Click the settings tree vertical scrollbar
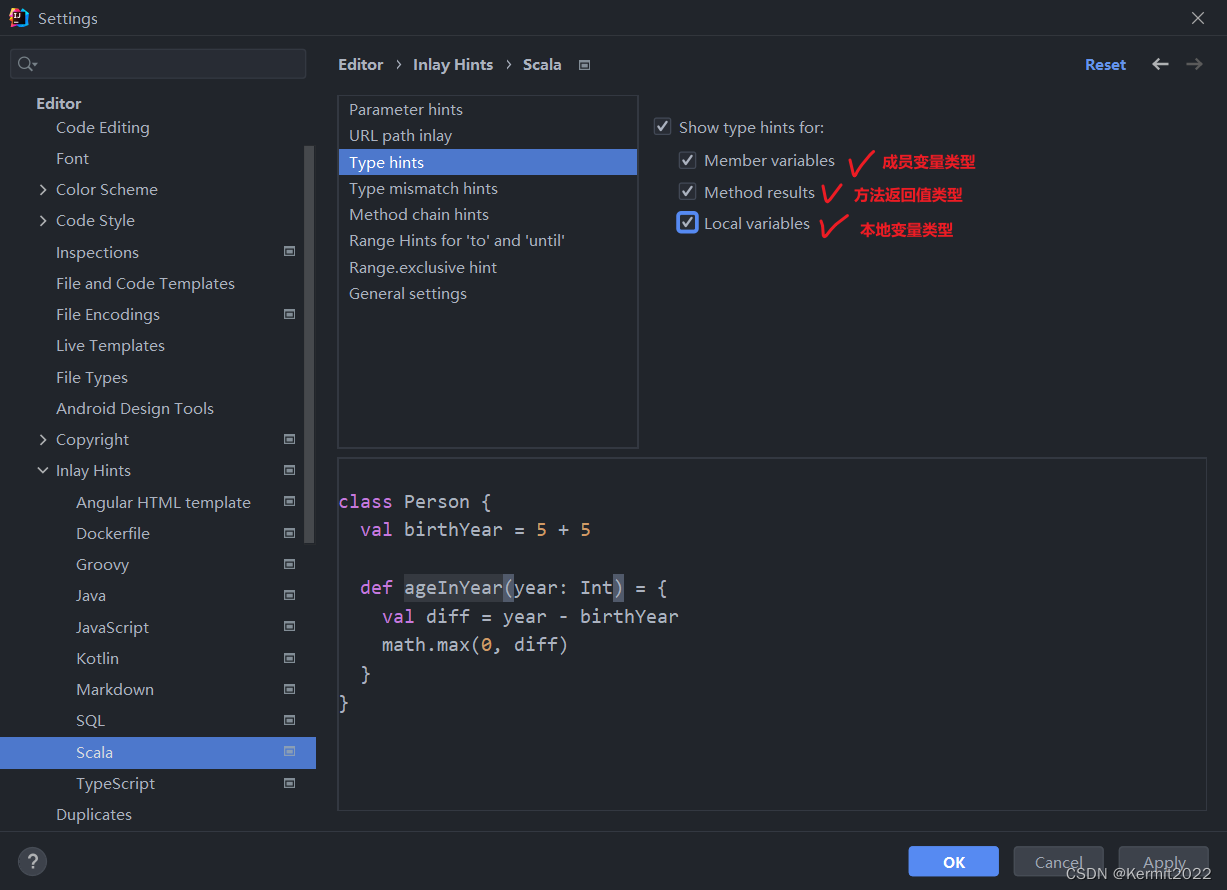This screenshot has width=1227, height=890. tap(310, 345)
